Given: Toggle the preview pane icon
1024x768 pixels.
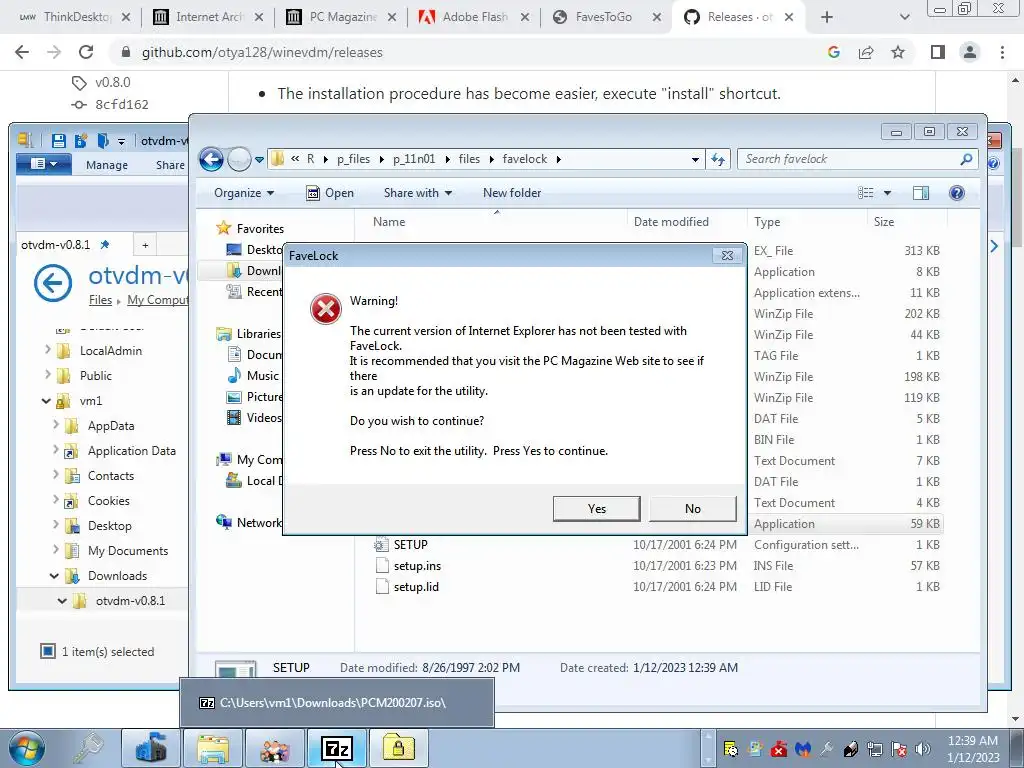Looking at the screenshot, I should 921,193.
